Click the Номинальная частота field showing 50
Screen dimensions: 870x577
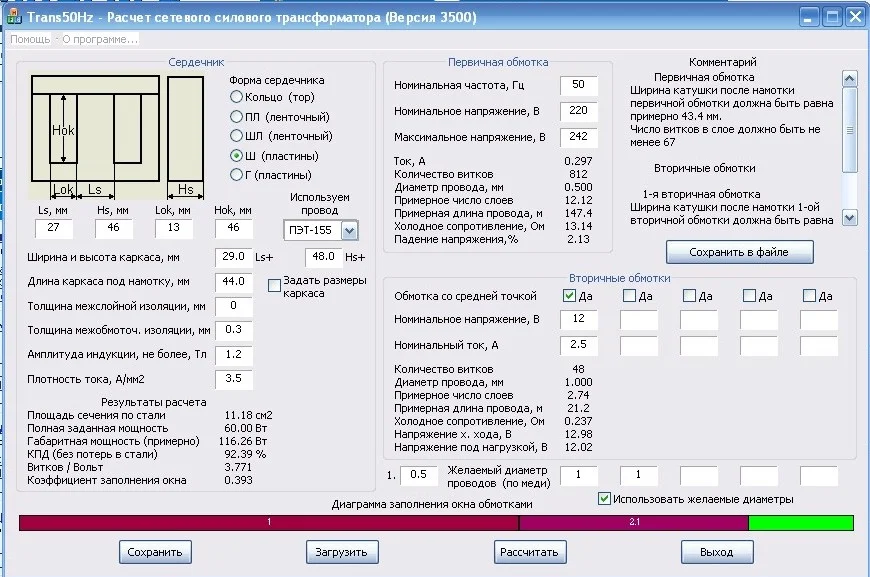click(x=579, y=85)
